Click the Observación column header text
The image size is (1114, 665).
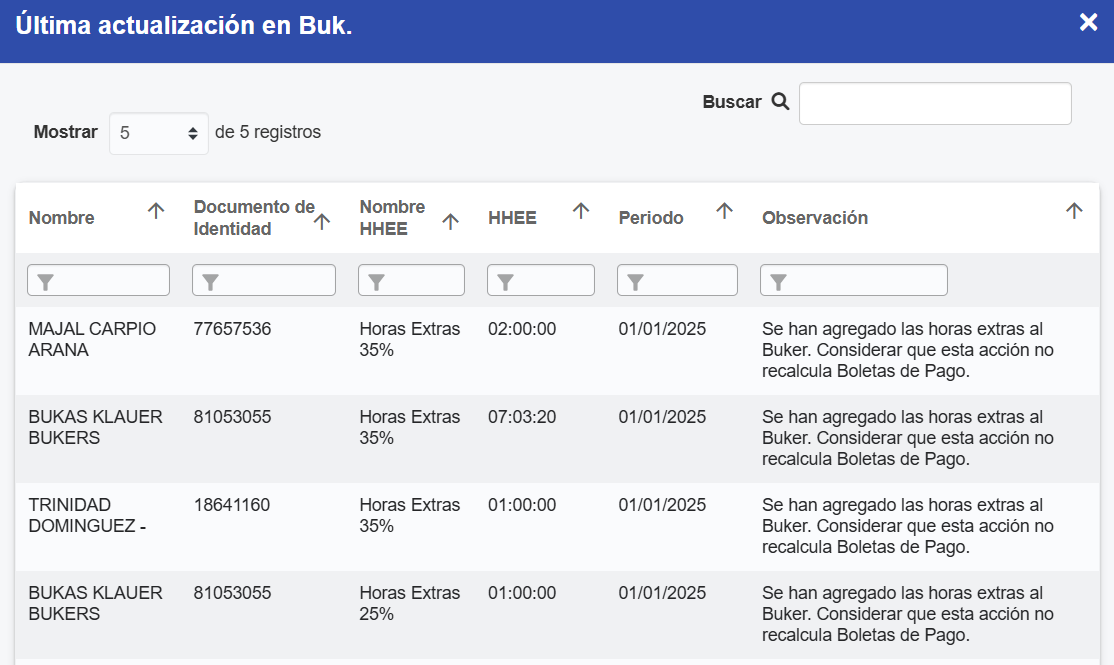(815, 218)
